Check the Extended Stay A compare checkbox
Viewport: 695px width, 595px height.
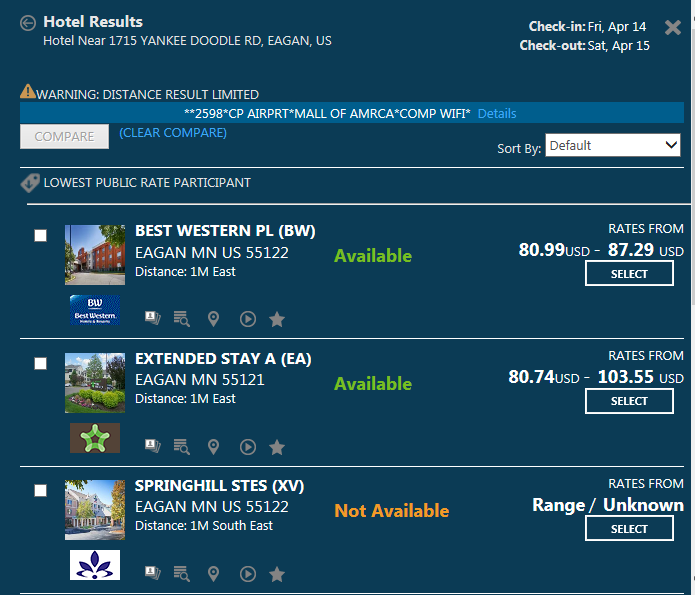(x=40, y=364)
